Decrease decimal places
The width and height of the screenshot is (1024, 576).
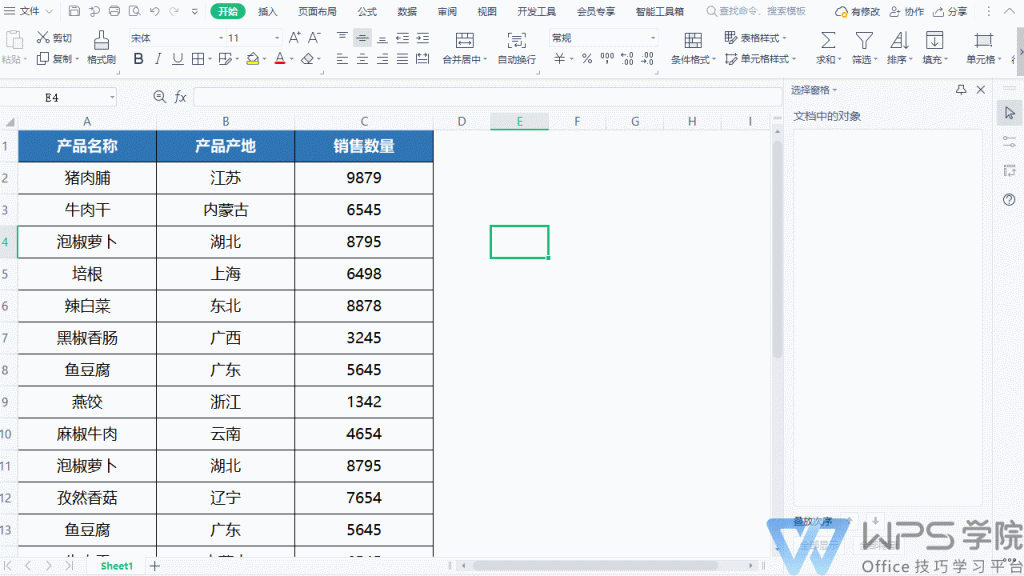[648, 59]
